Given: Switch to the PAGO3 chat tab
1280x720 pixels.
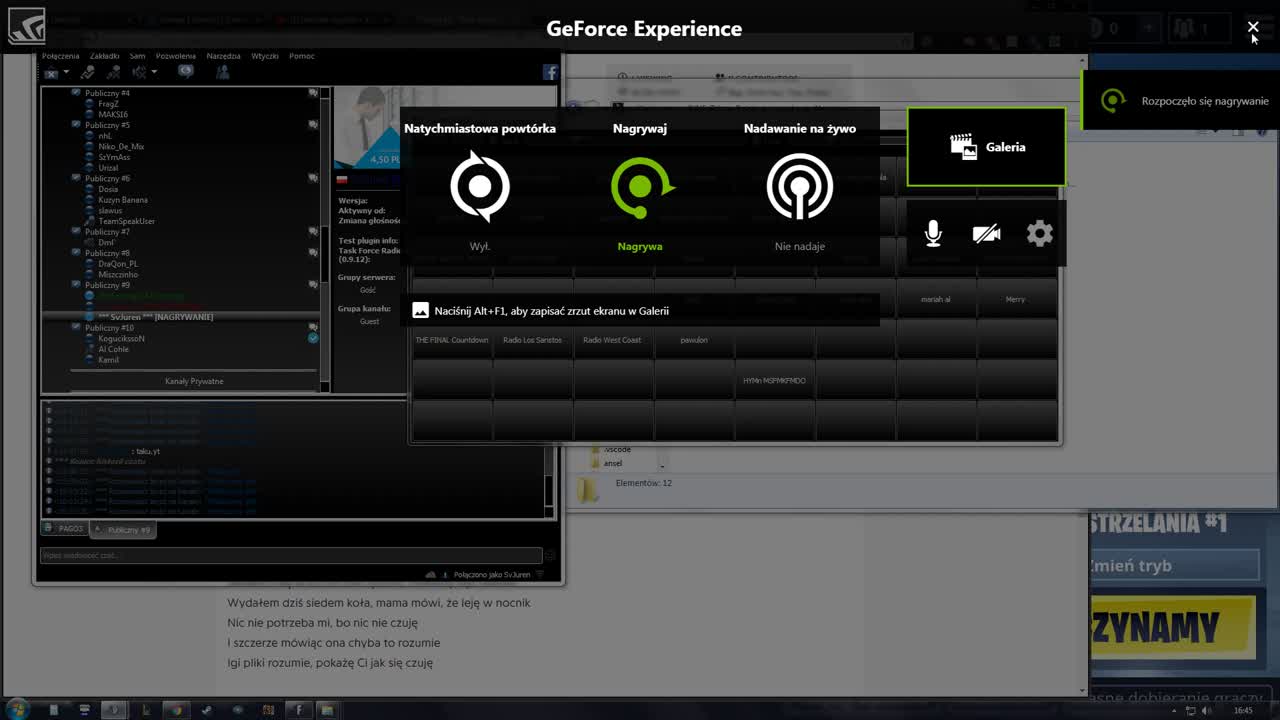Looking at the screenshot, I should coord(64,528).
